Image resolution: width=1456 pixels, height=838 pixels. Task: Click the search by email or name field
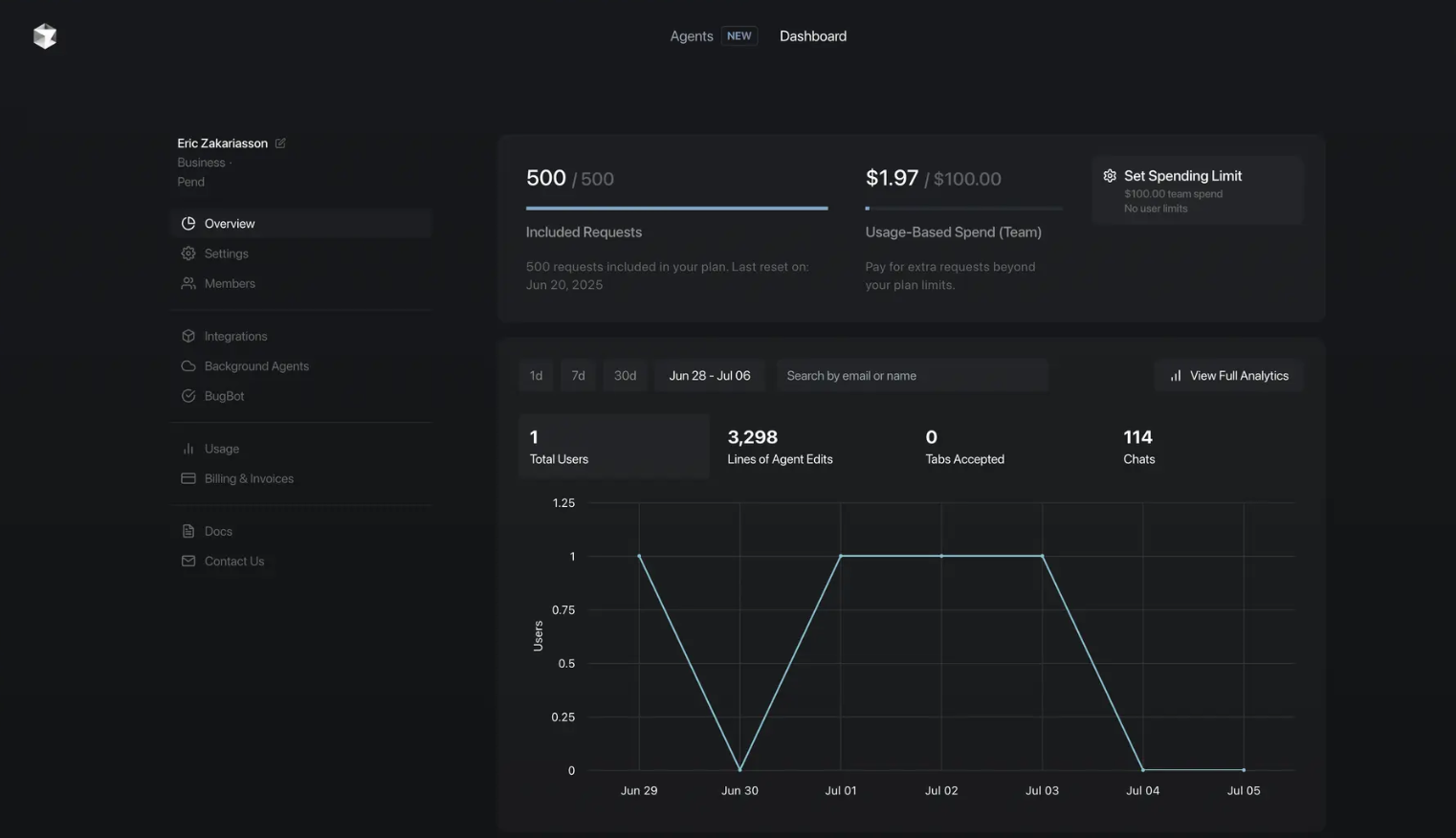[x=911, y=375]
